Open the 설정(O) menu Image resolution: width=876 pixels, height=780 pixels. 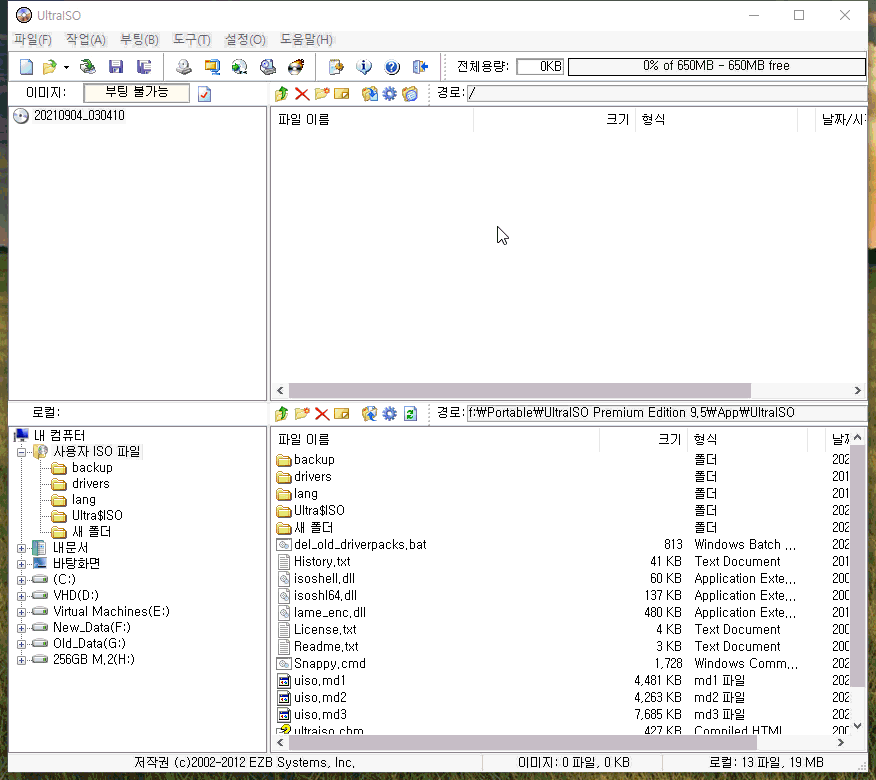click(245, 40)
